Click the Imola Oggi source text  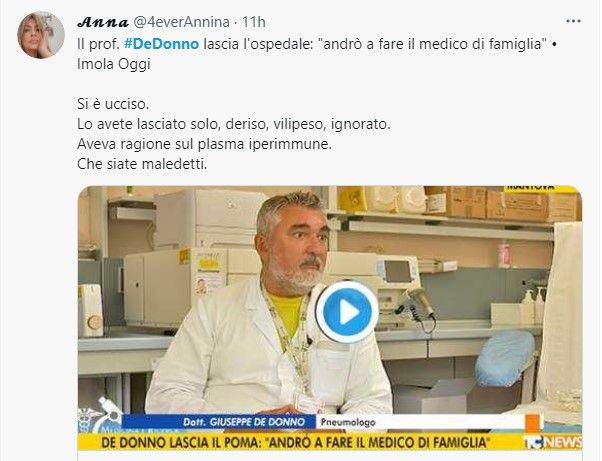tap(114, 64)
